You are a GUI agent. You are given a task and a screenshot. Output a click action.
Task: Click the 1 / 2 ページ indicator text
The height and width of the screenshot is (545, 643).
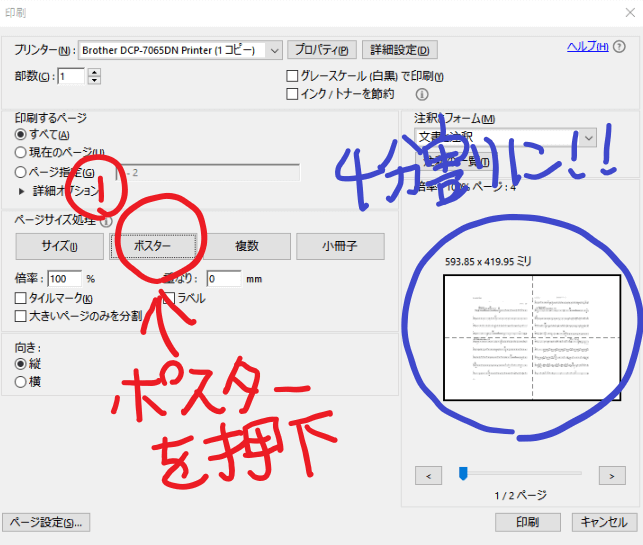pos(520,496)
